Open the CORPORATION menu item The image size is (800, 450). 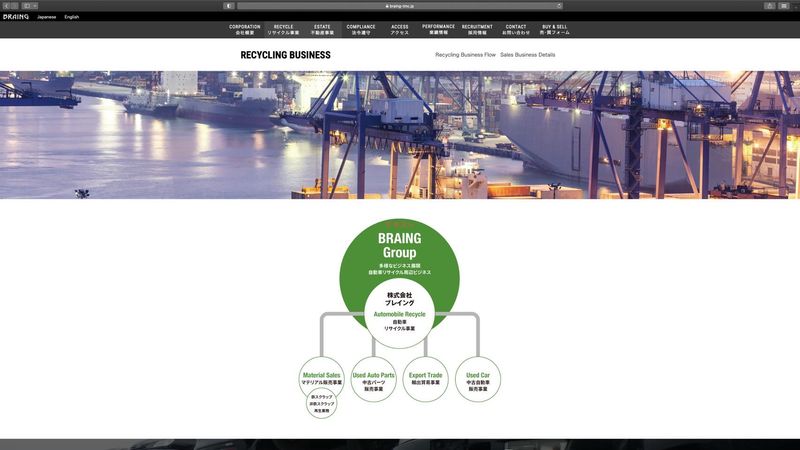click(245, 30)
